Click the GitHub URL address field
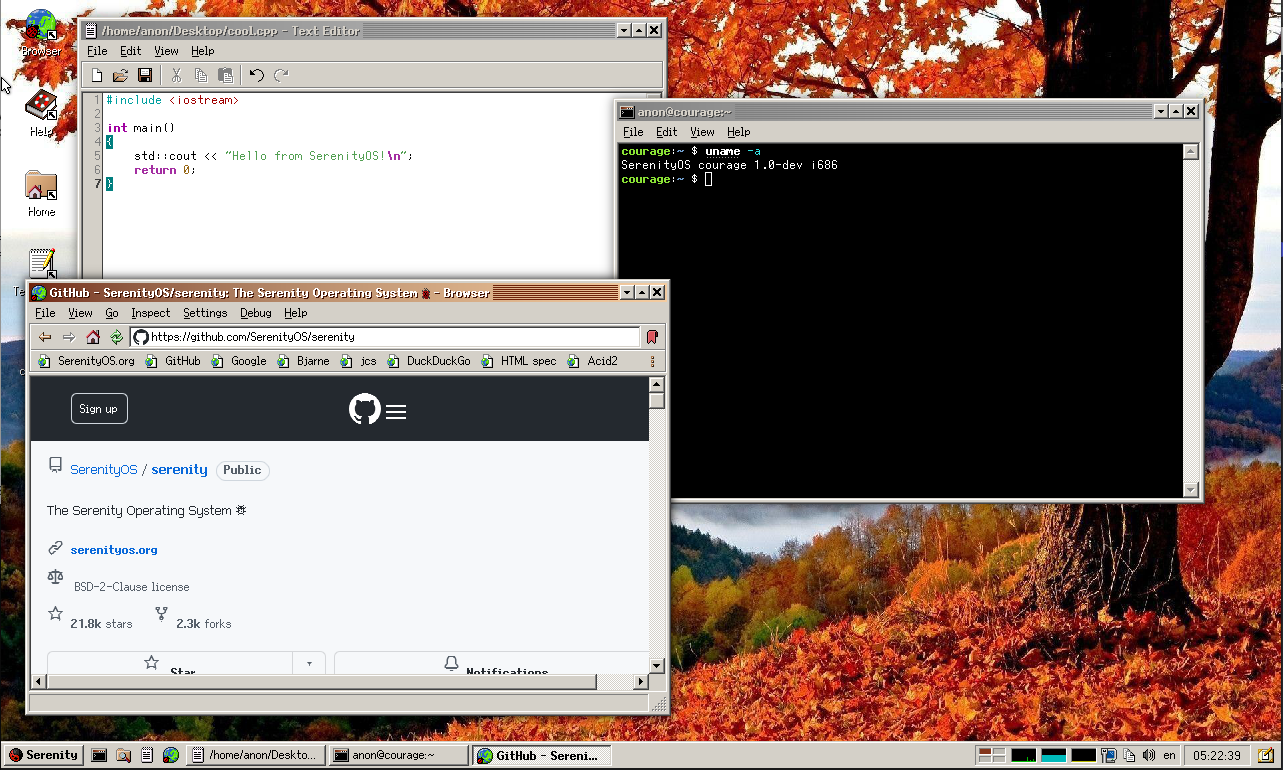Screen dimensions: 1283x770 click(390, 337)
